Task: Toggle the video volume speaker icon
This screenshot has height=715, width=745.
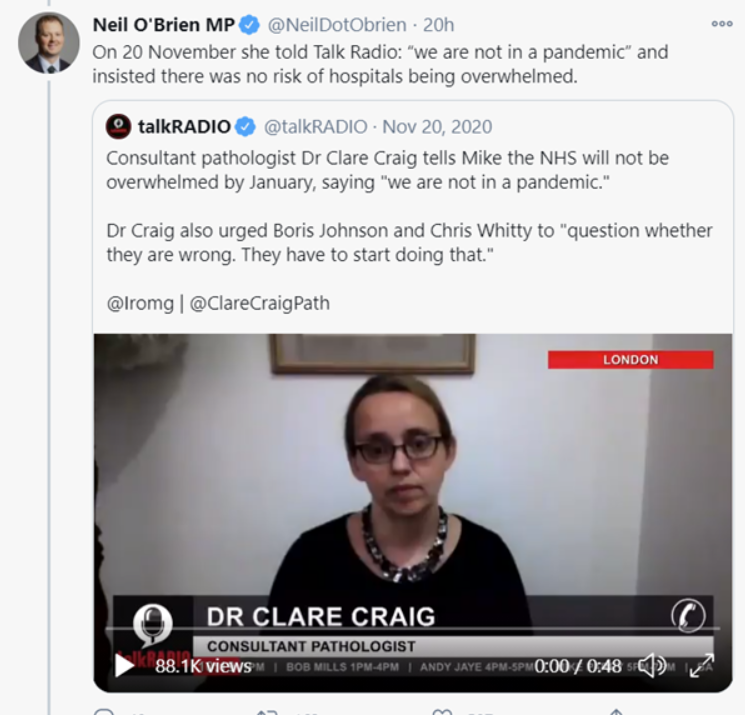Action: (x=652, y=666)
